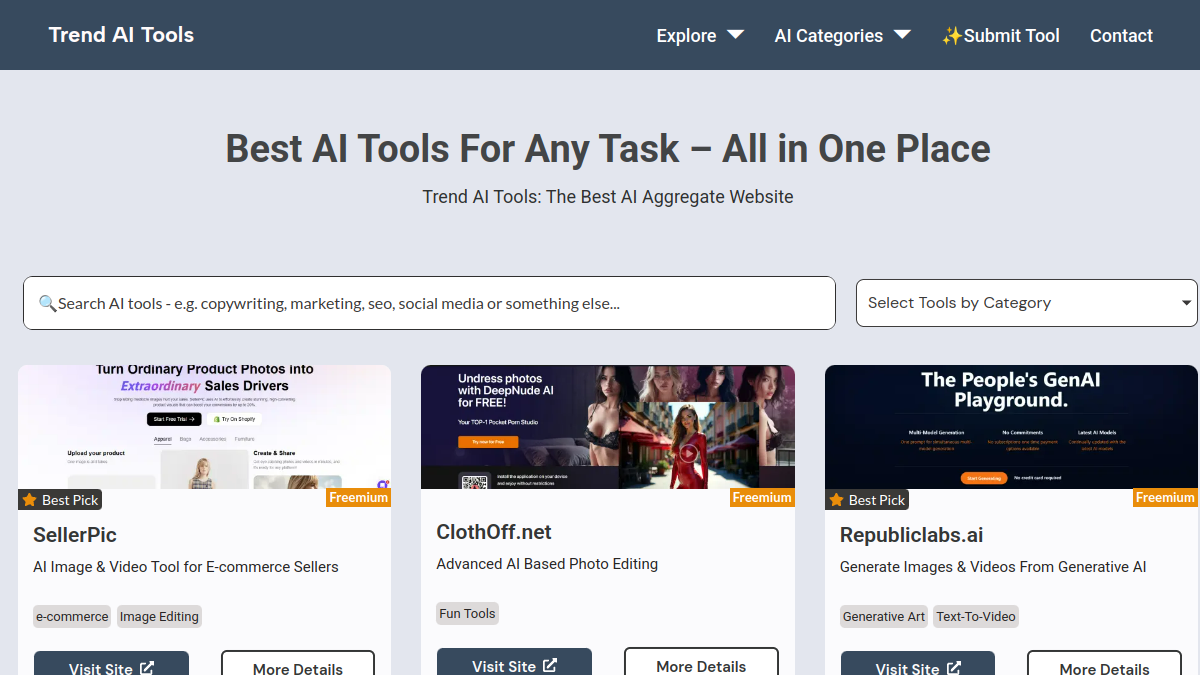Click SellerPic Visit Site external link icon
The height and width of the screenshot is (675, 1200).
pyautogui.click(x=147, y=668)
